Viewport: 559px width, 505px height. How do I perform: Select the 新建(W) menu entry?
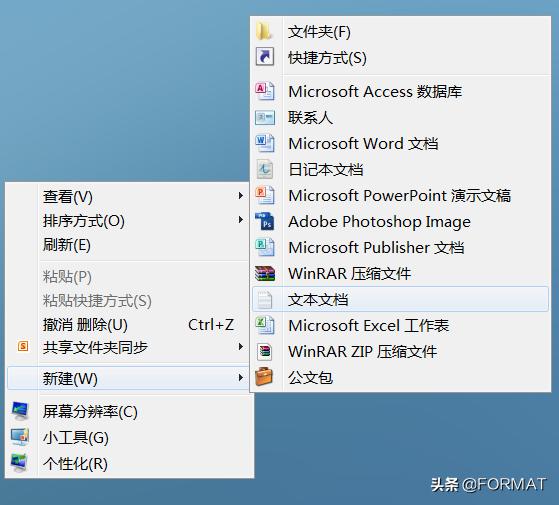(128, 378)
